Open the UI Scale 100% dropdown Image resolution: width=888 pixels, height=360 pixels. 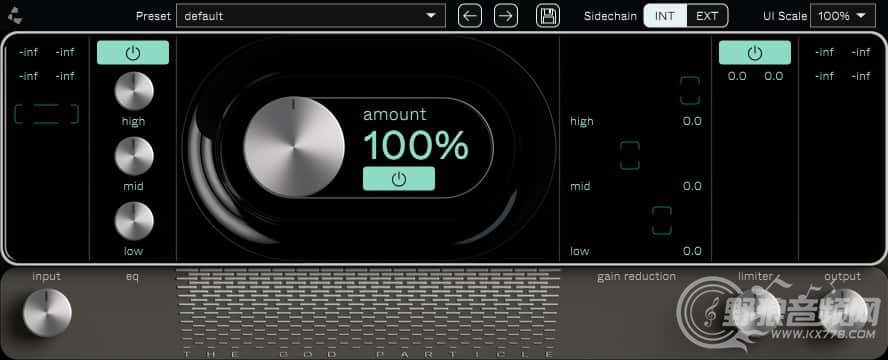(843, 16)
